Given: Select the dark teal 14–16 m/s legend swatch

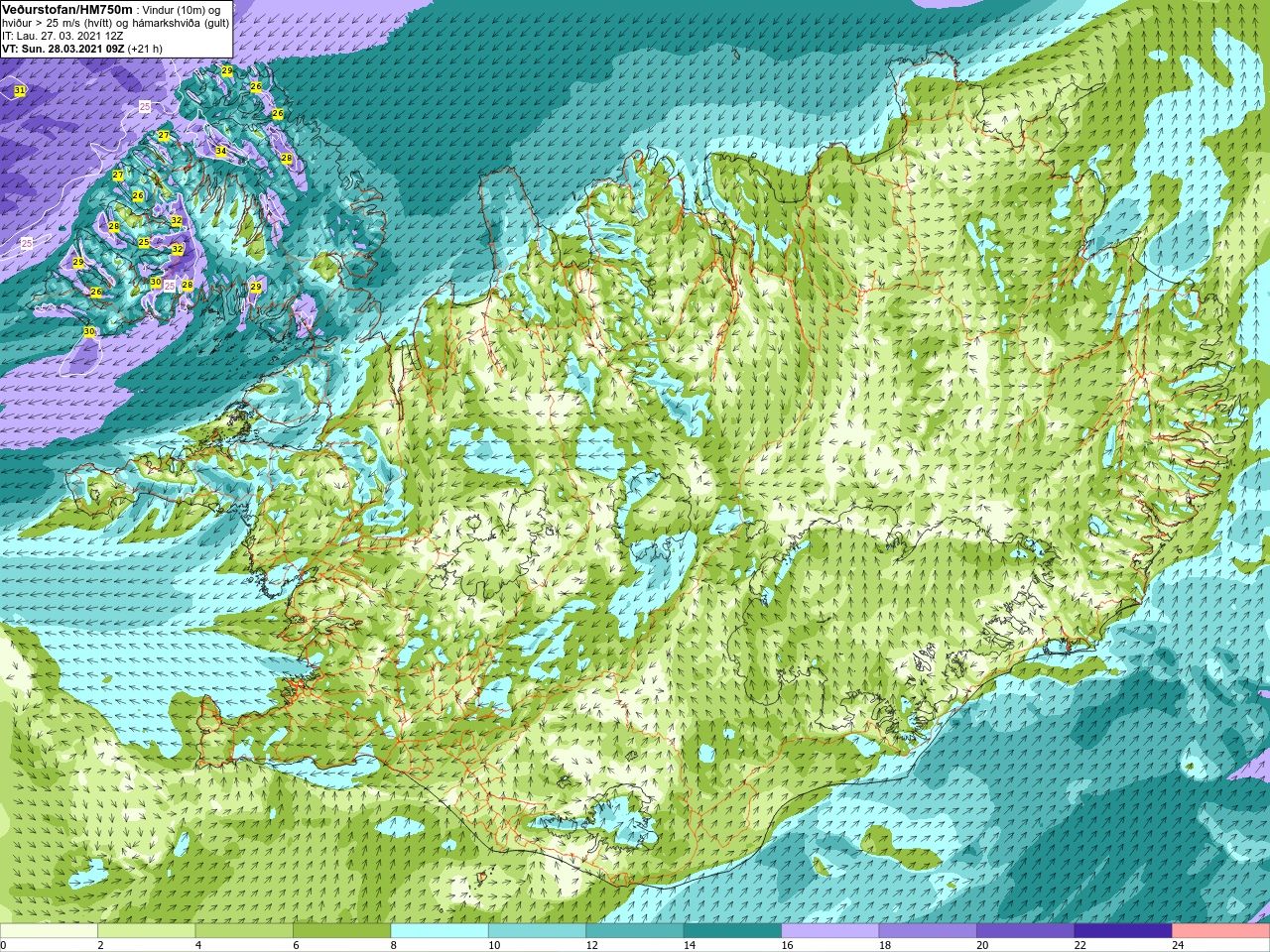Looking at the screenshot, I should (733, 931).
